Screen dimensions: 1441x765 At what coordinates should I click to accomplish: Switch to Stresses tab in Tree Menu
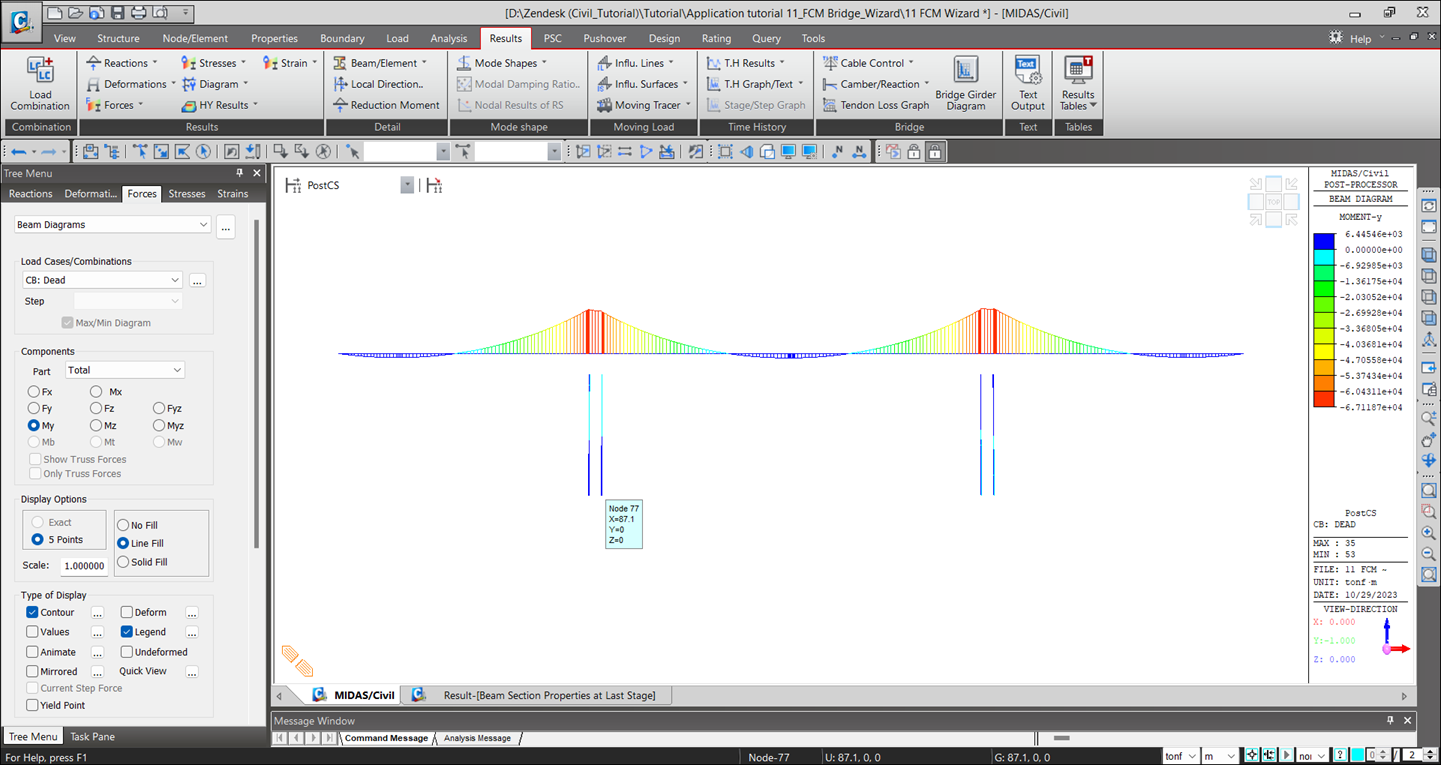(187, 194)
